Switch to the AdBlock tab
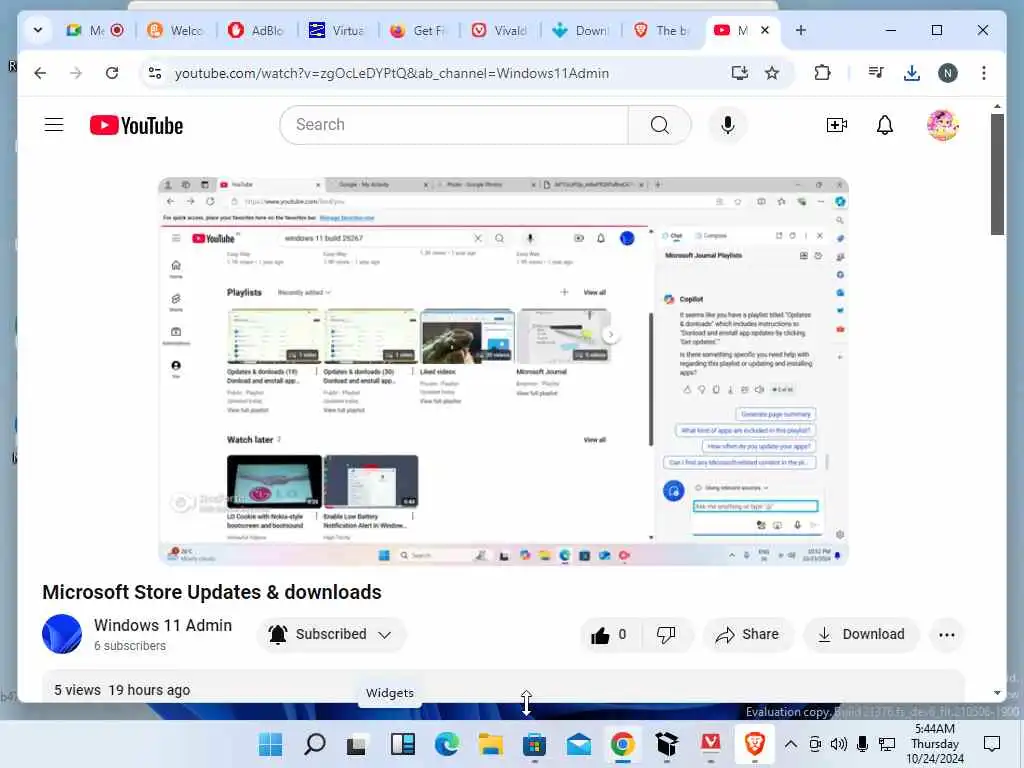This screenshot has width=1024, height=768. (x=256, y=30)
